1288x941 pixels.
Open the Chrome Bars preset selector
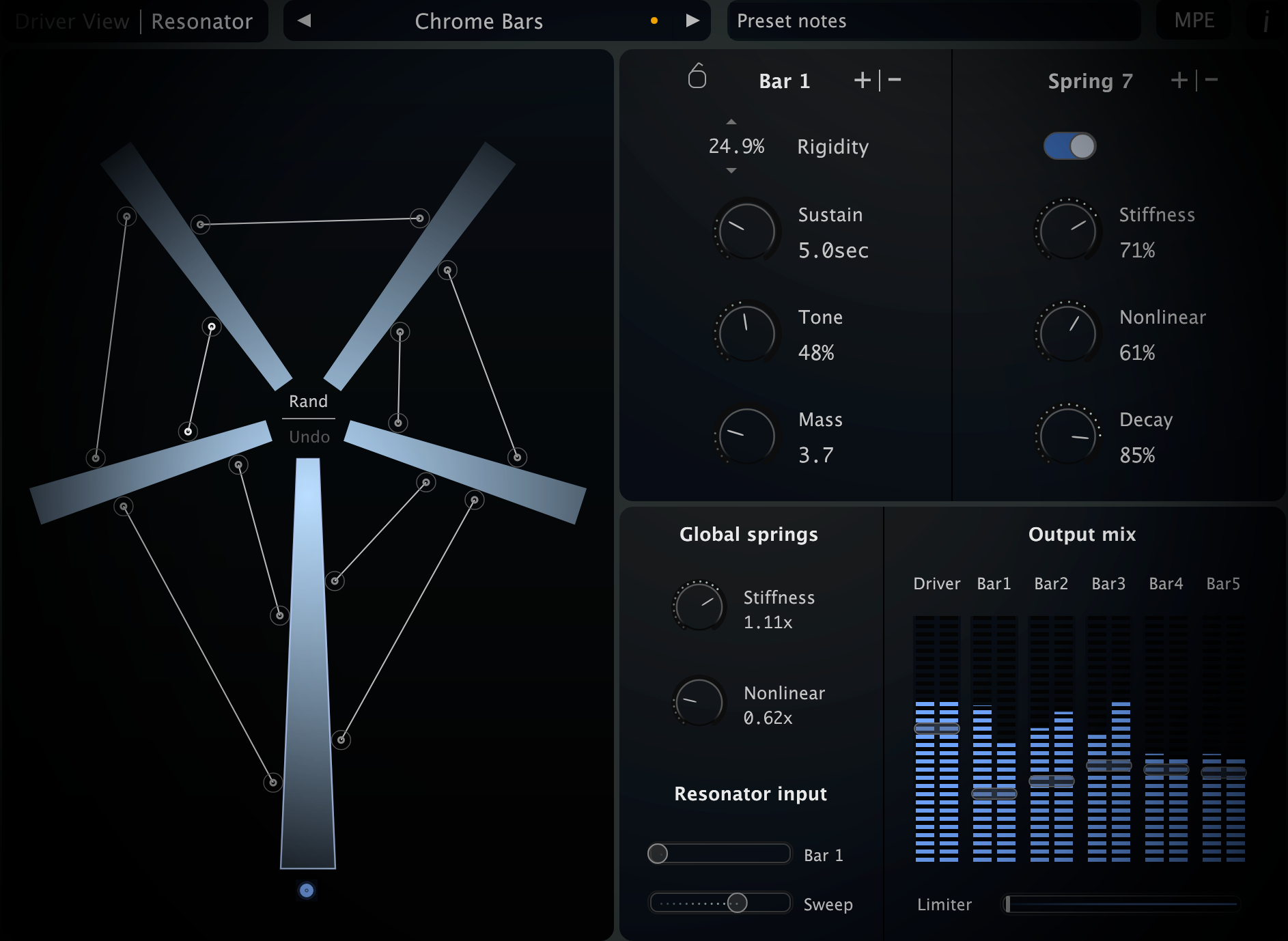(x=479, y=21)
